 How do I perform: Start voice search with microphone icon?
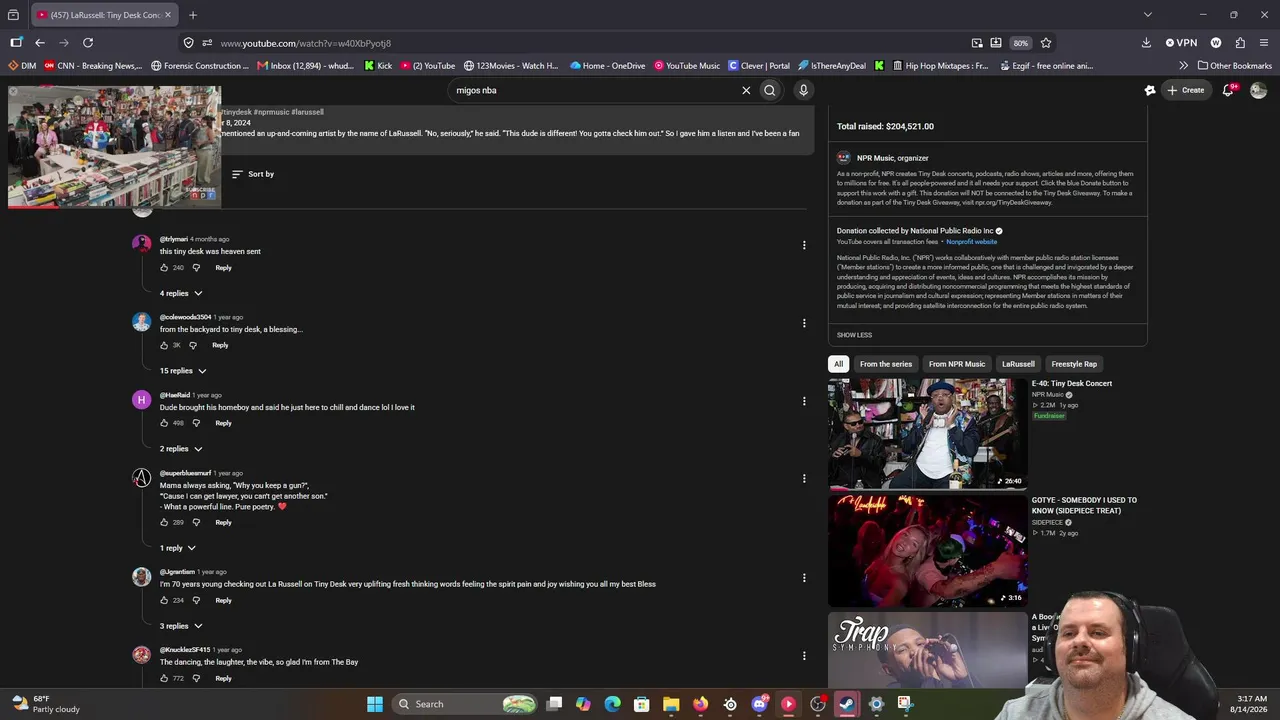803,90
